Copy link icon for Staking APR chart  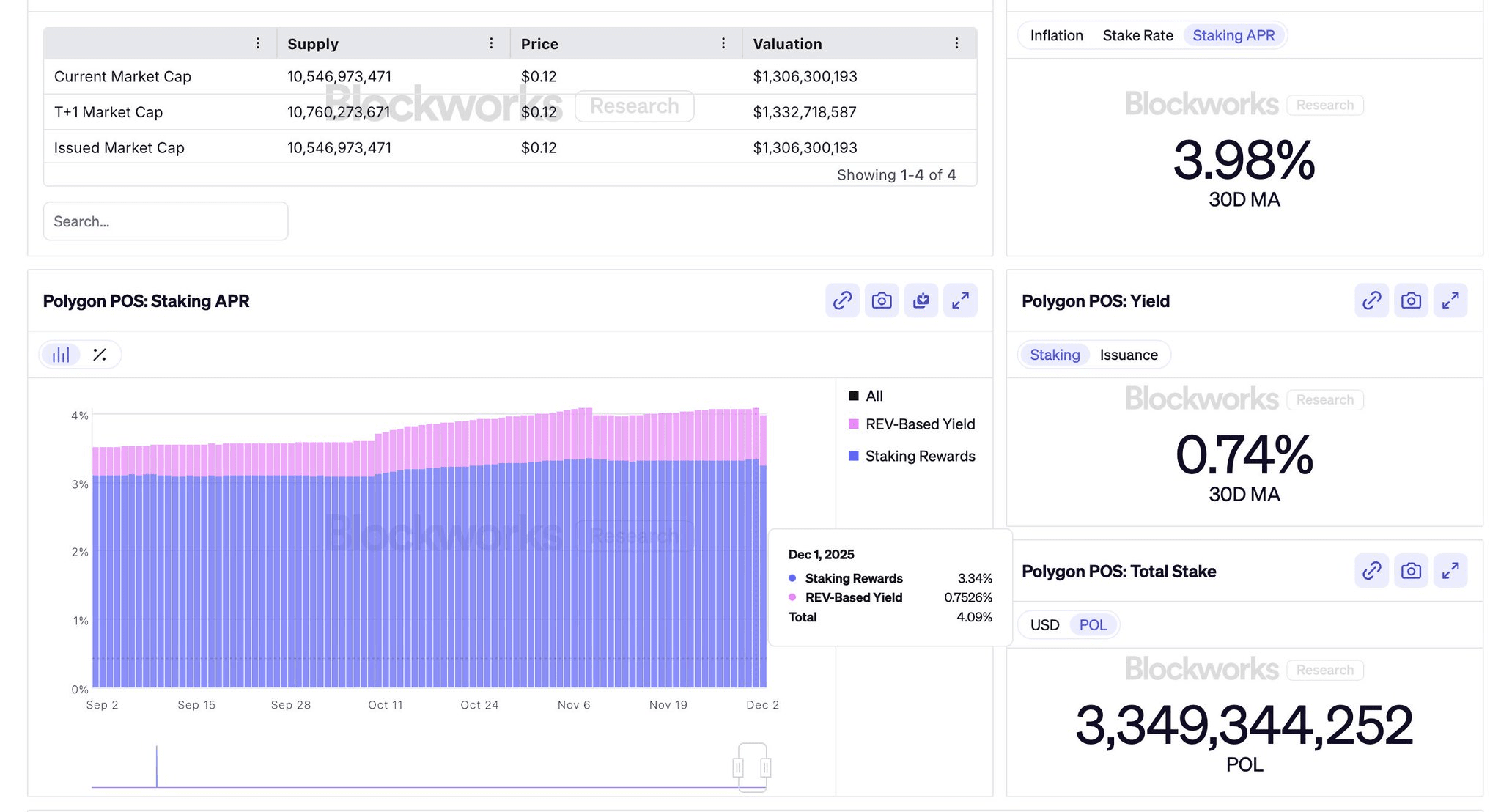point(842,300)
